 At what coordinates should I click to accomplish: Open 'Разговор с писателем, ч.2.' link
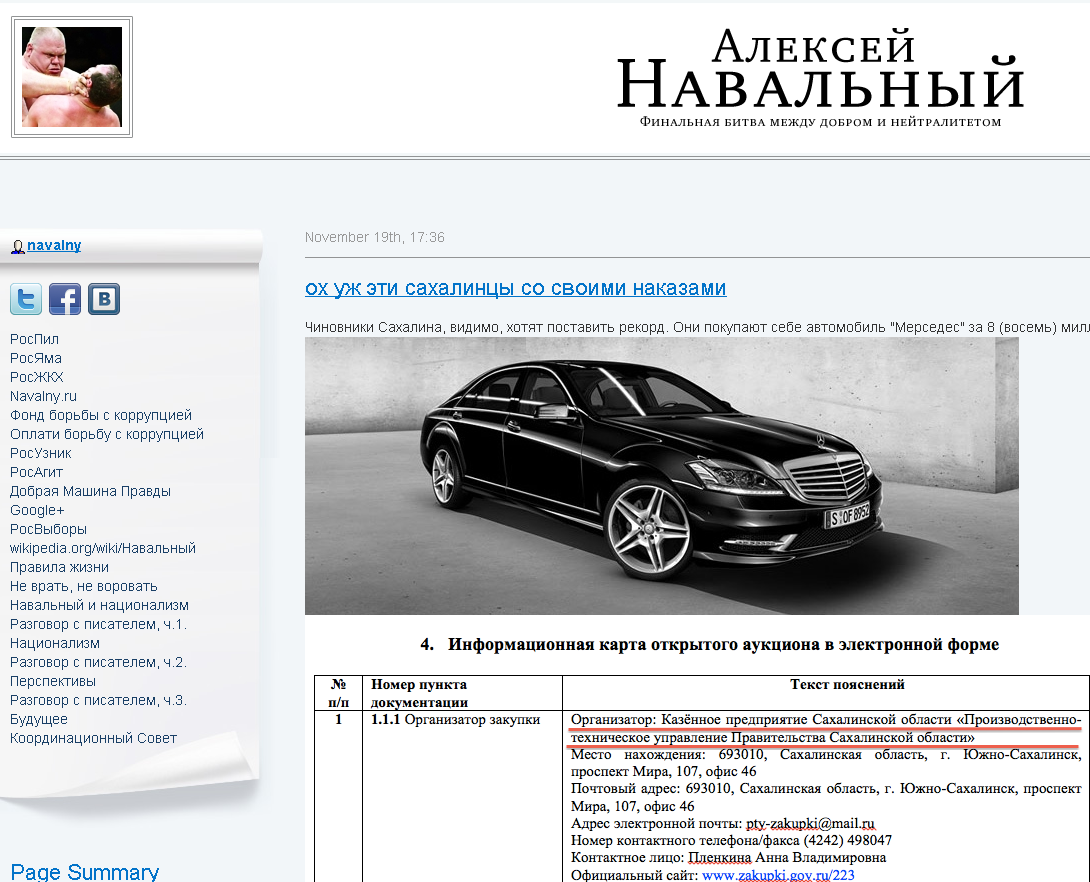[x=98, y=662]
